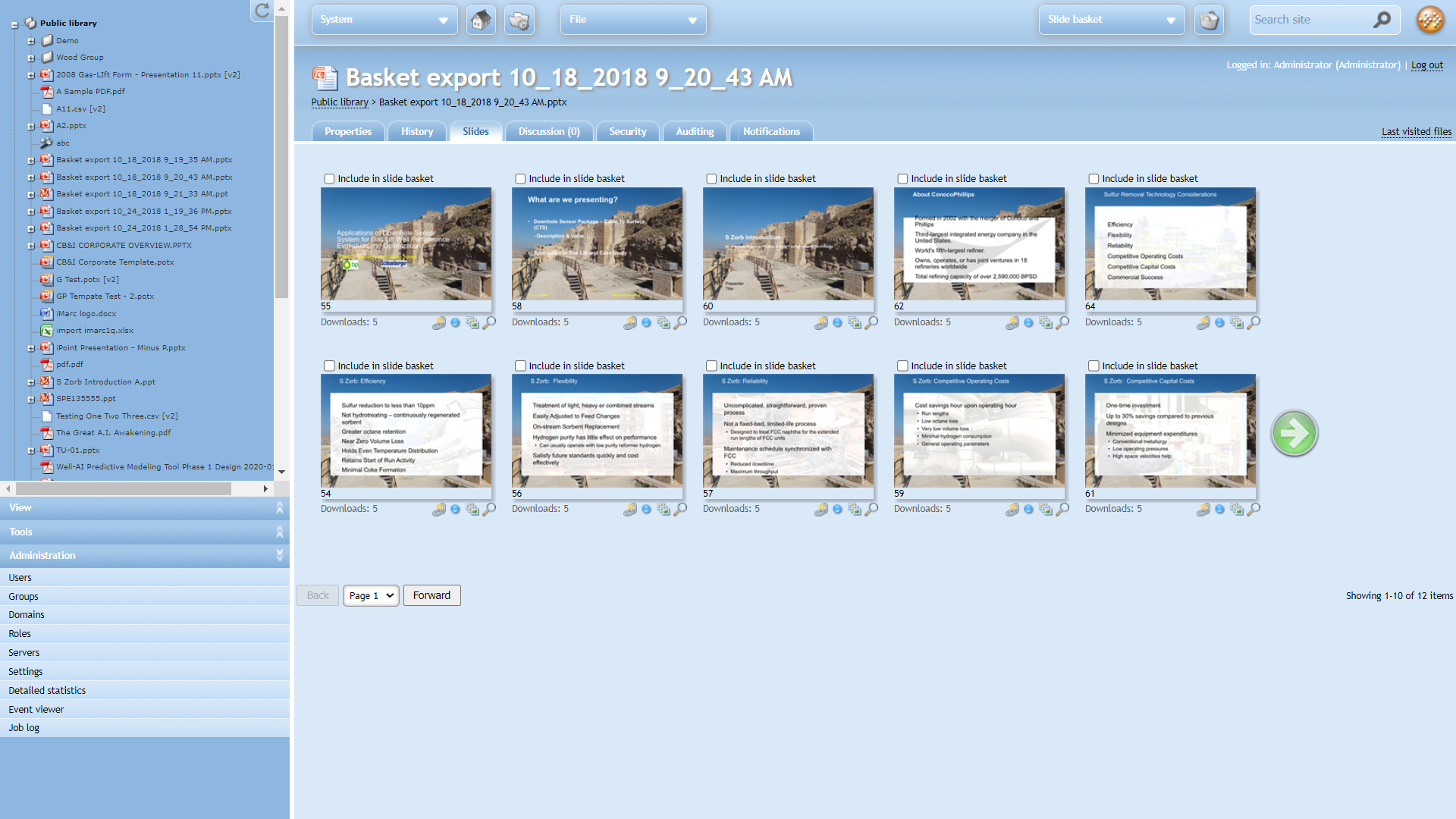Image resolution: width=1456 pixels, height=819 pixels.
Task: Click the Log out link
Action: click(x=1426, y=65)
